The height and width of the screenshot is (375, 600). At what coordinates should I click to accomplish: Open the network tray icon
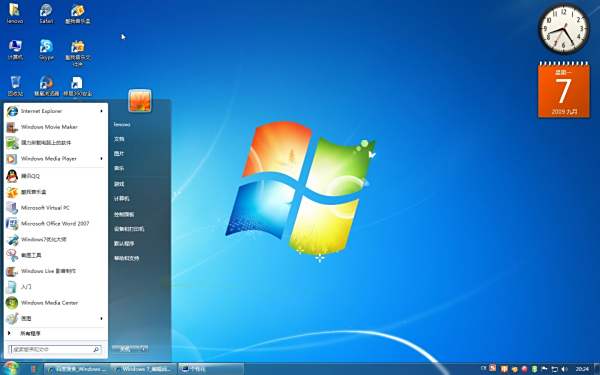tap(554, 369)
